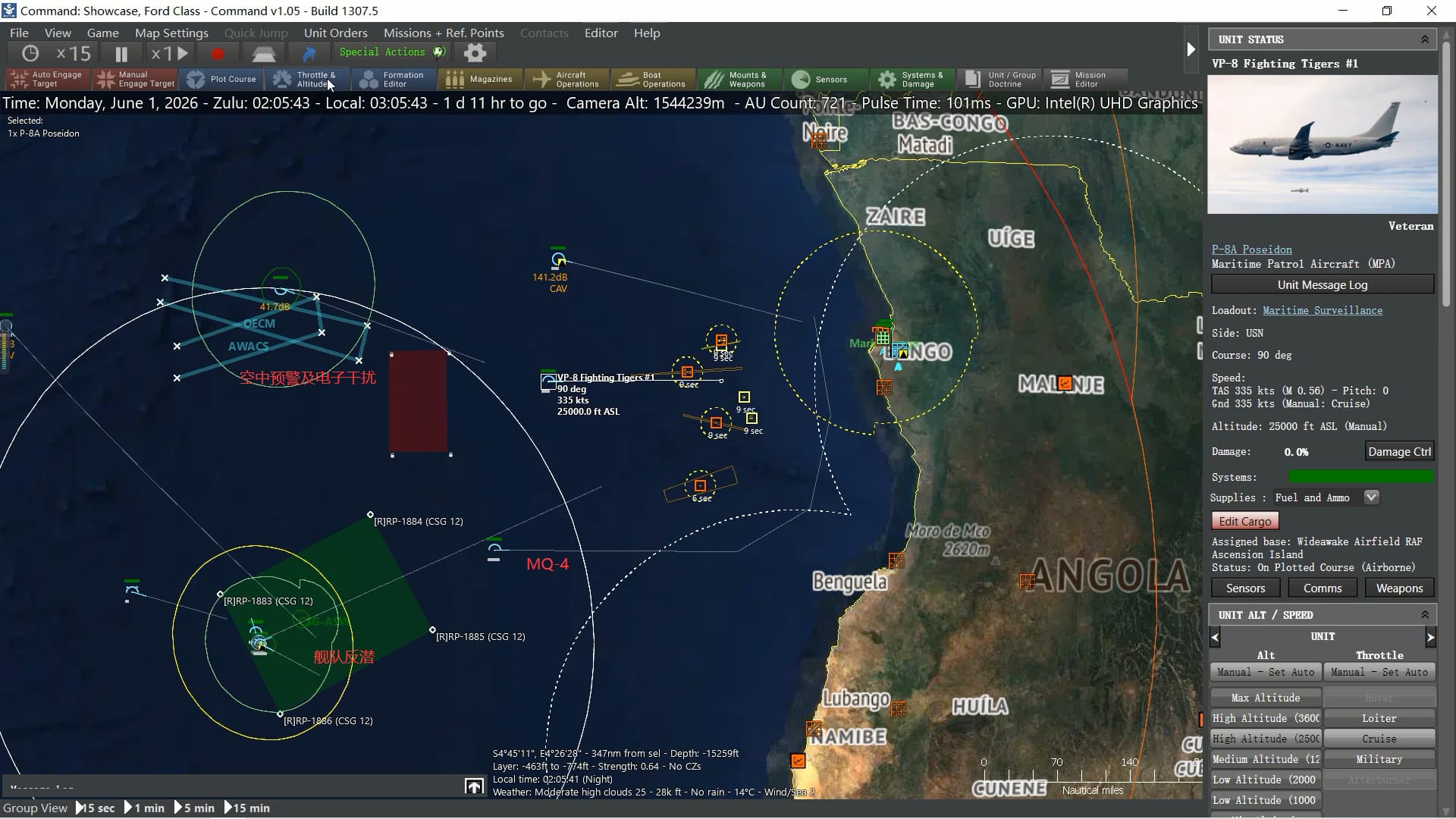Open unit Sensors button in status panel
Viewport: 1456px width, 819px height.
click(x=1245, y=588)
